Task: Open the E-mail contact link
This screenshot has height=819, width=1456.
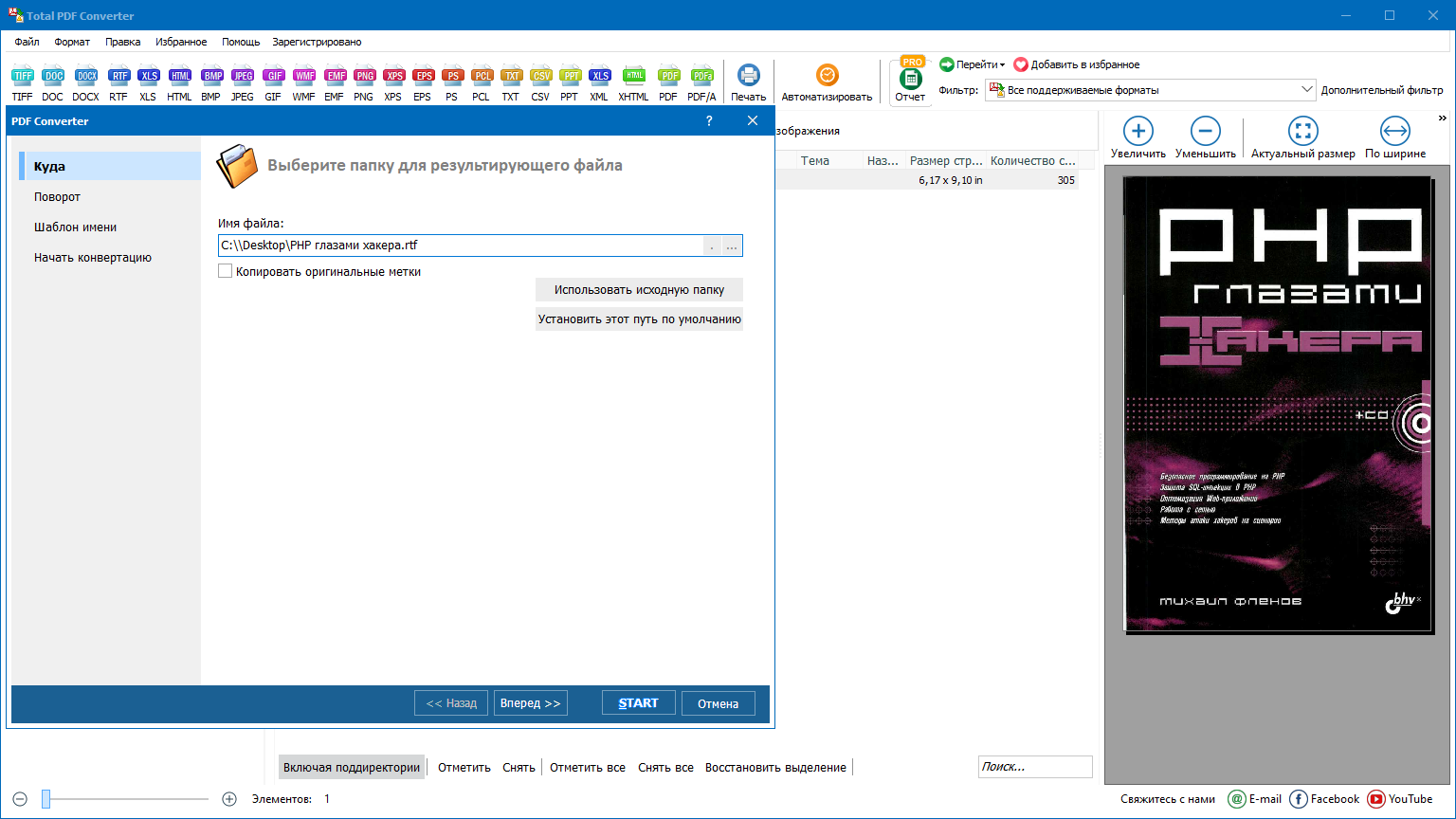Action: (x=1255, y=799)
